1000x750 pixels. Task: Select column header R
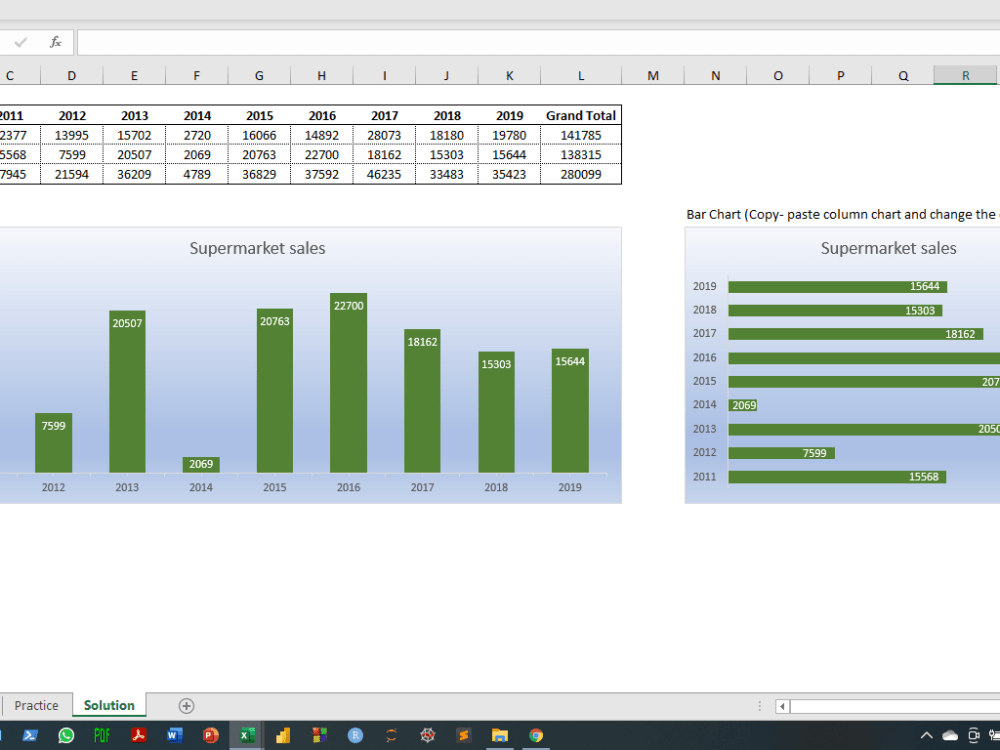pyautogui.click(x=964, y=75)
